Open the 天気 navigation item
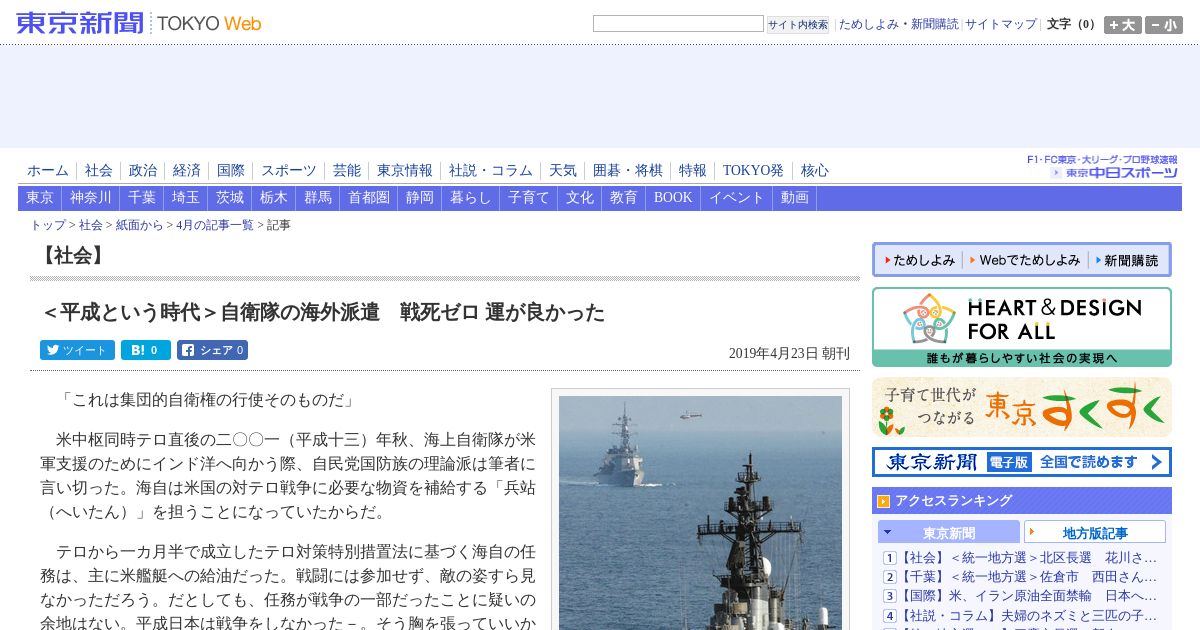 [x=563, y=171]
